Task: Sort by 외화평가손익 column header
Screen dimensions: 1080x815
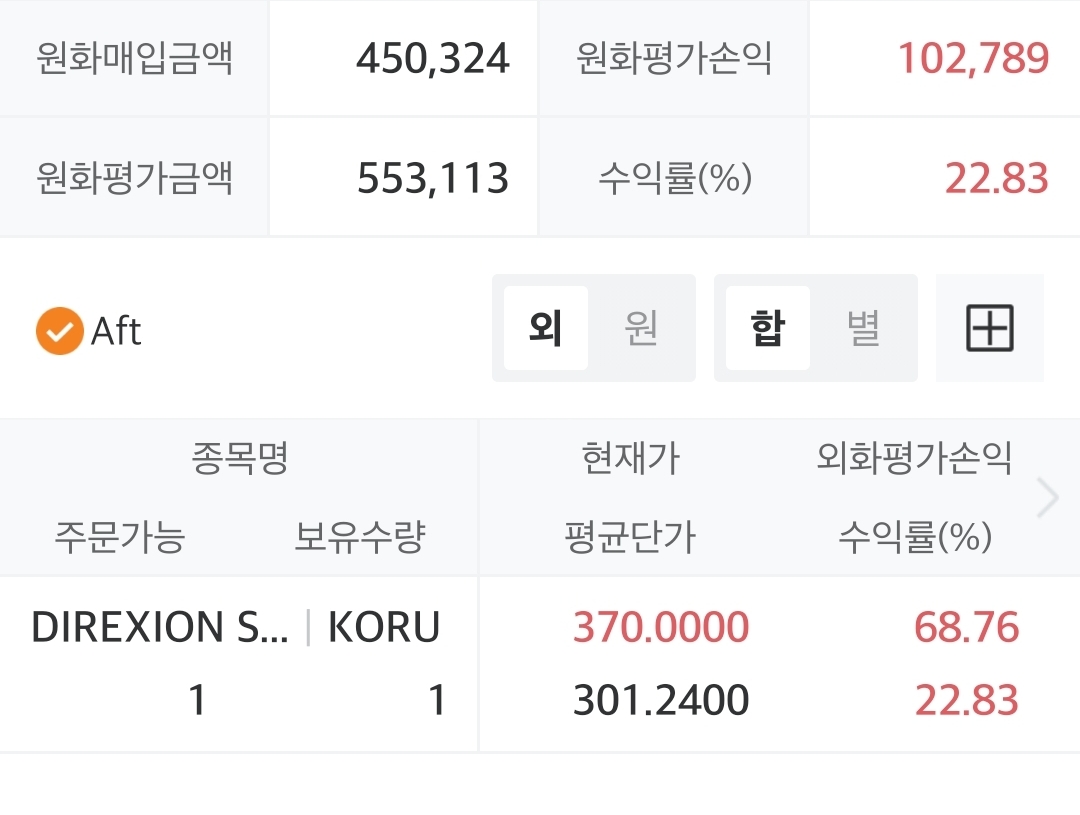Action: (914, 459)
